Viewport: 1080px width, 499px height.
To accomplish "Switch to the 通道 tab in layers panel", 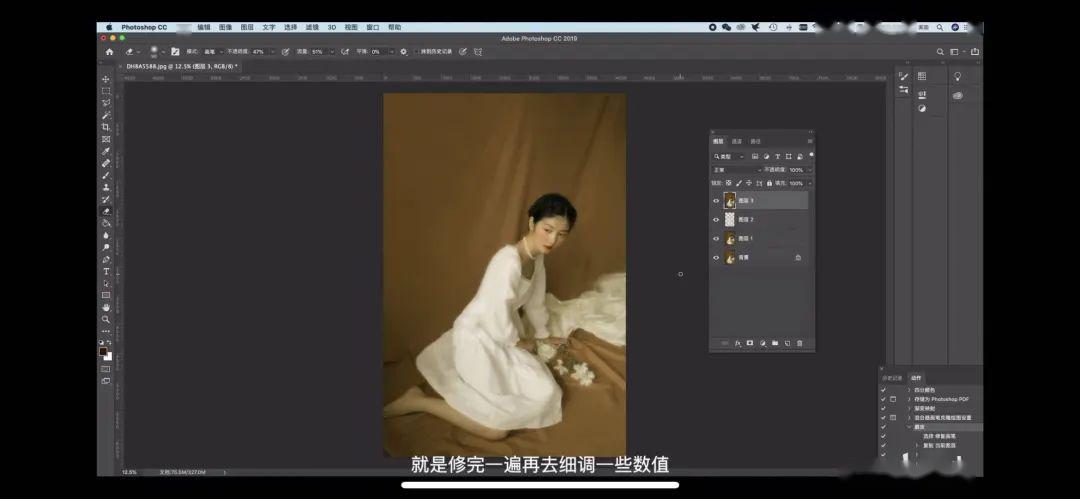I will pyautogui.click(x=737, y=141).
